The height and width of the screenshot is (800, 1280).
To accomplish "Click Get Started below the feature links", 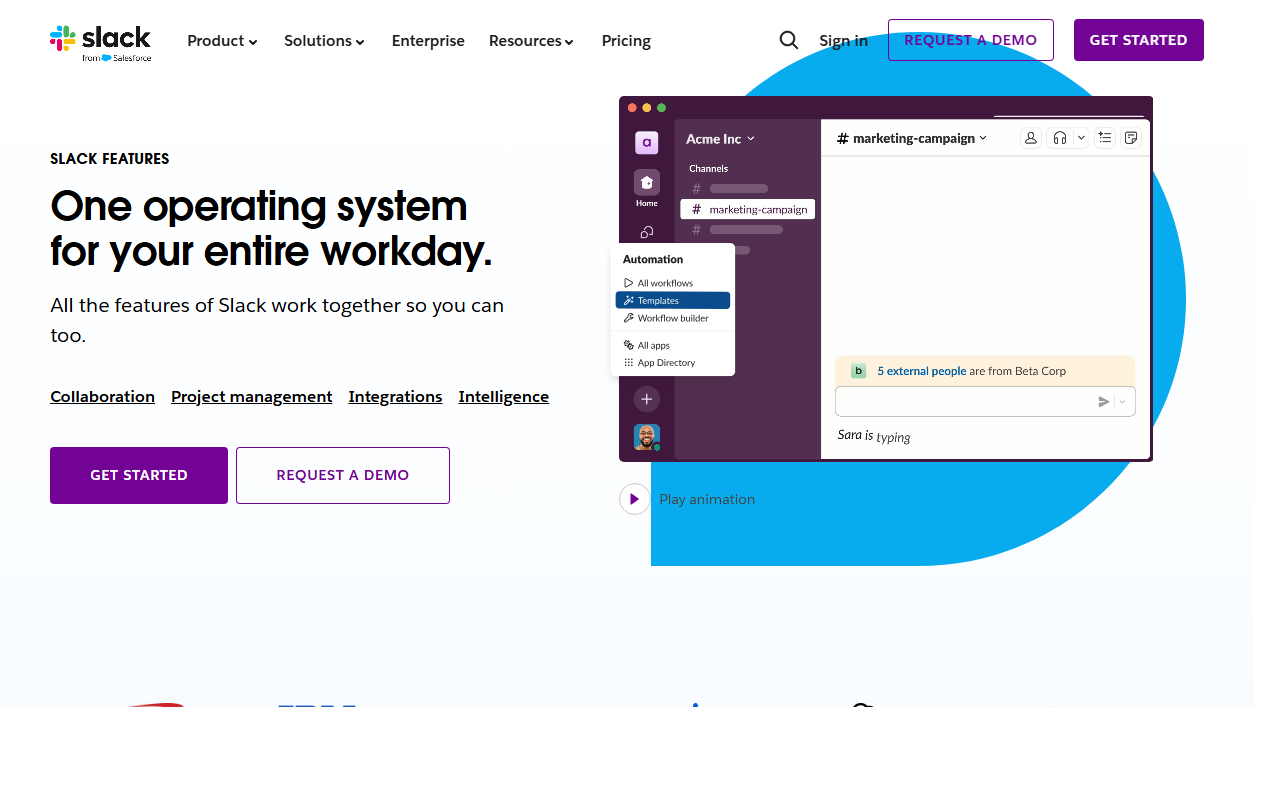I will (139, 475).
